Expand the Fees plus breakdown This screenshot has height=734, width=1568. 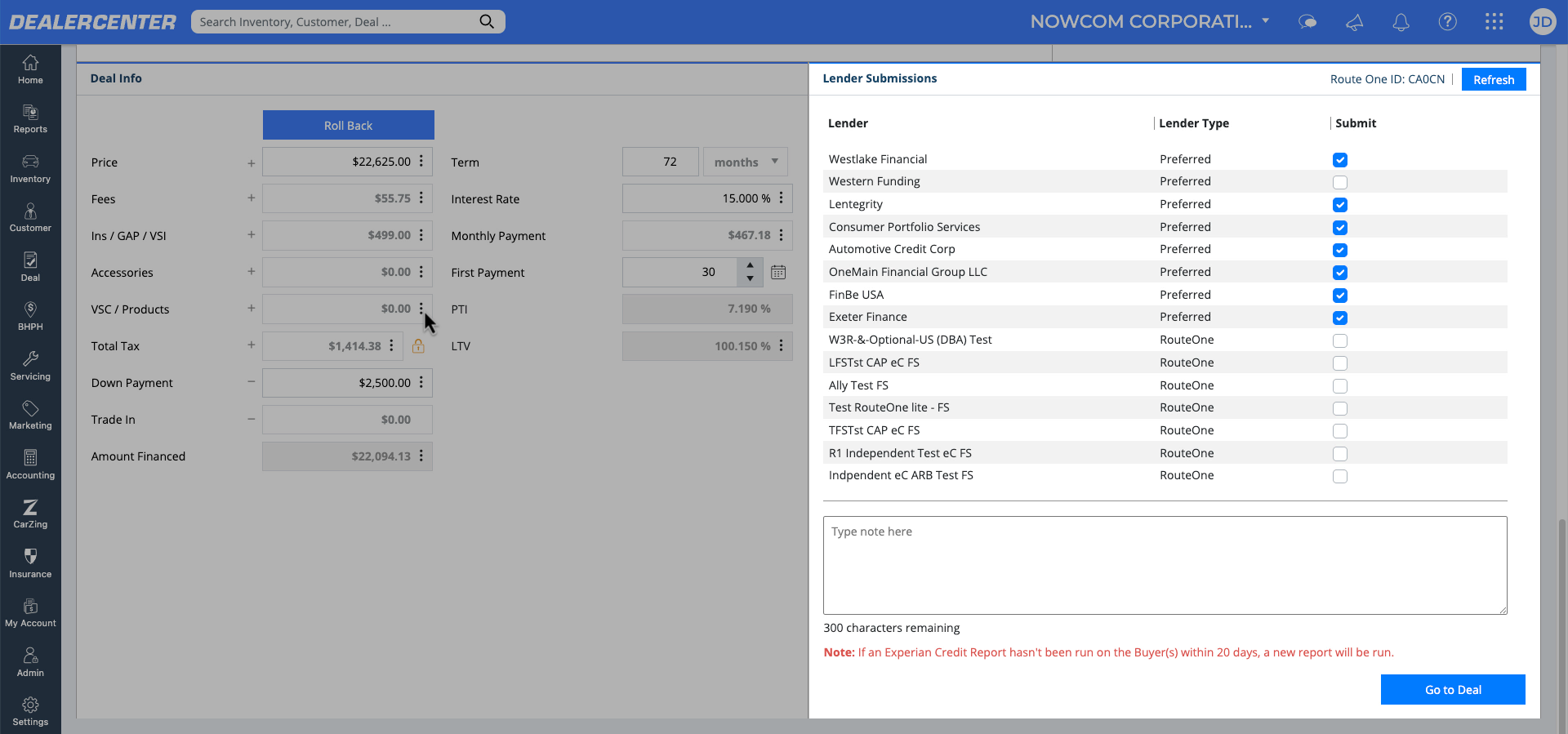pos(252,198)
